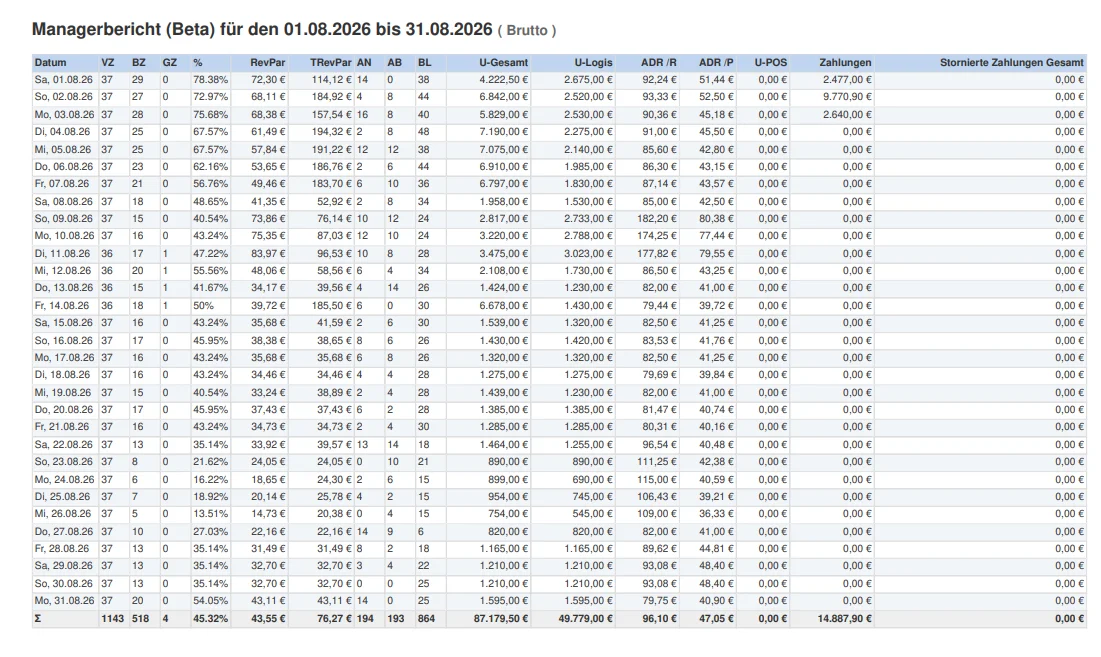This screenshot has width=1101, height=657.
Task: Select the row date So, 09.08.26
Action: [63, 218]
